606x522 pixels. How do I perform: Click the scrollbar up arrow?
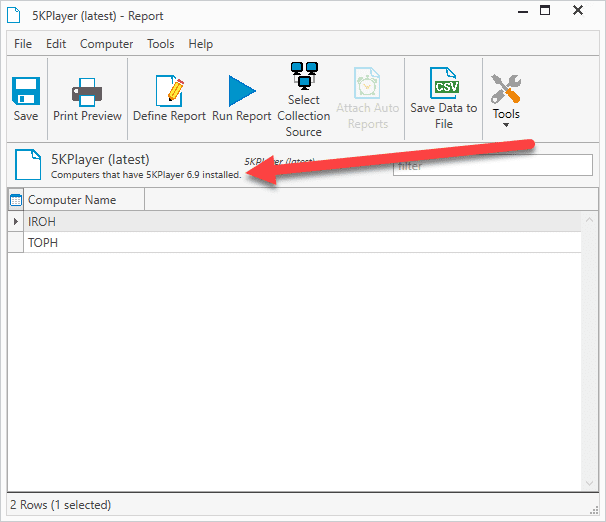pos(589,220)
